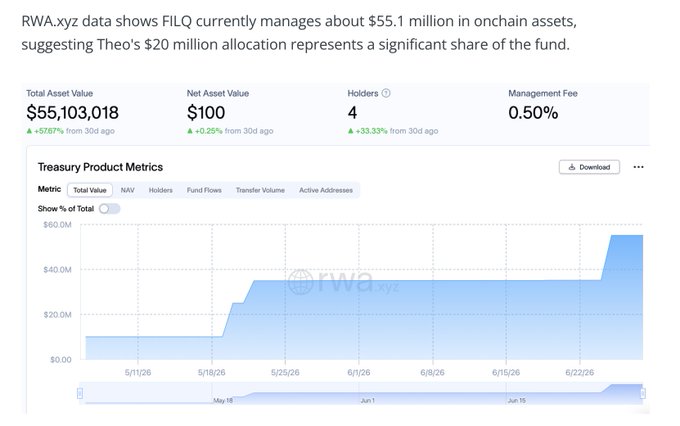The image size is (680, 426).
Task: Click the Total Asset Value label
Action: pyautogui.click(x=59, y=93)
